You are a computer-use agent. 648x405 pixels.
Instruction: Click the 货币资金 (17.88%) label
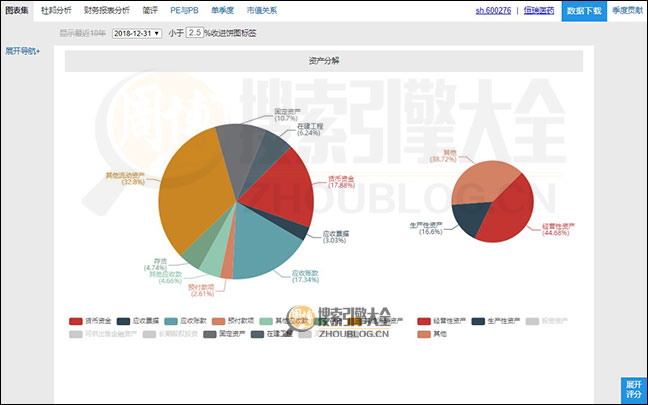[341, 182]
